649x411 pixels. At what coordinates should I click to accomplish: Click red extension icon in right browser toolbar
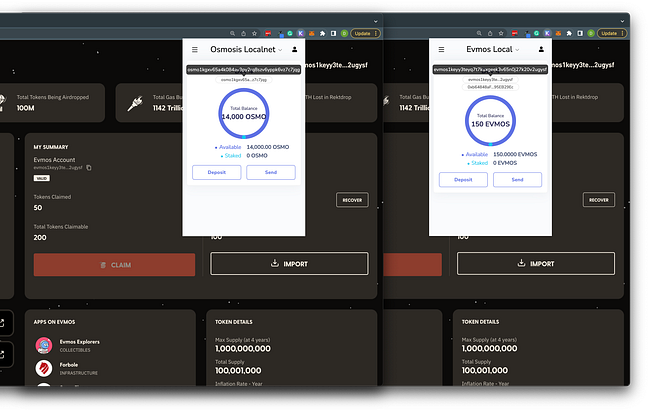514,33
